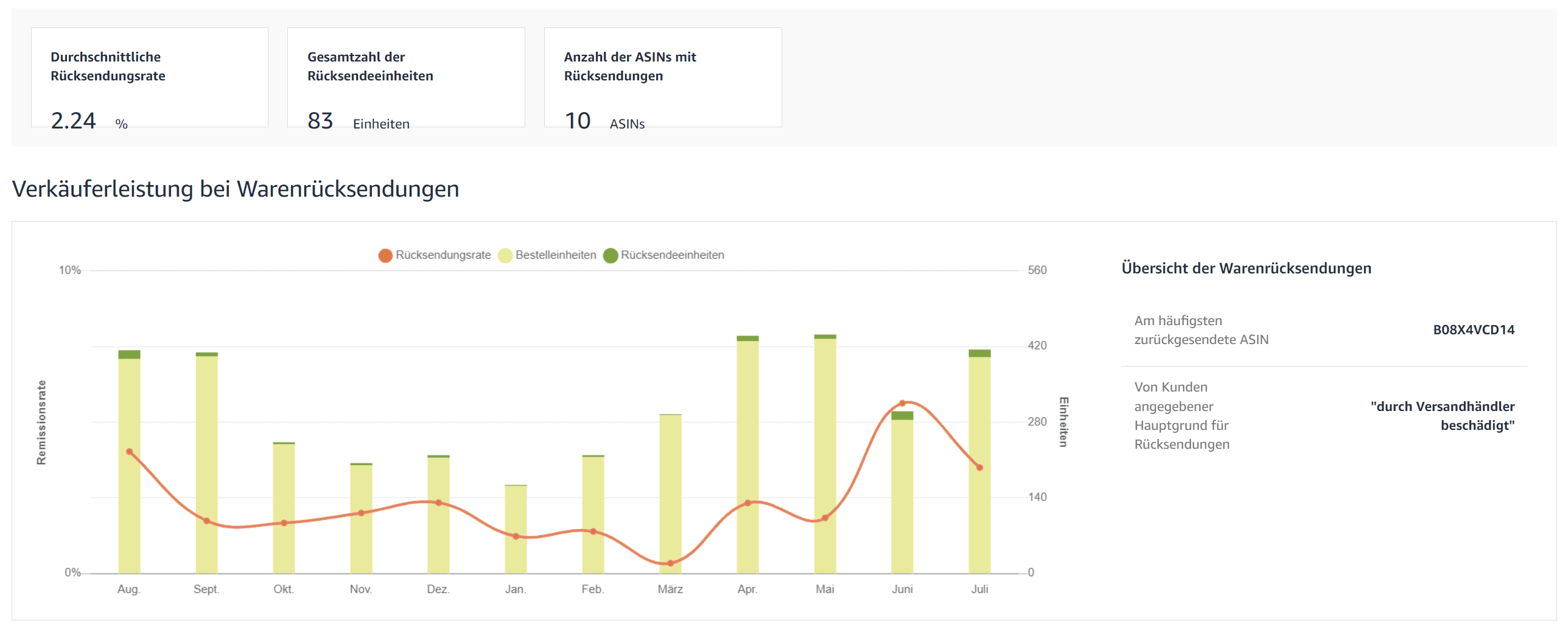This screenshot has height=629, width=1568.
Task: Click the Dez. order units bar
Action: (x=438, y=515)
